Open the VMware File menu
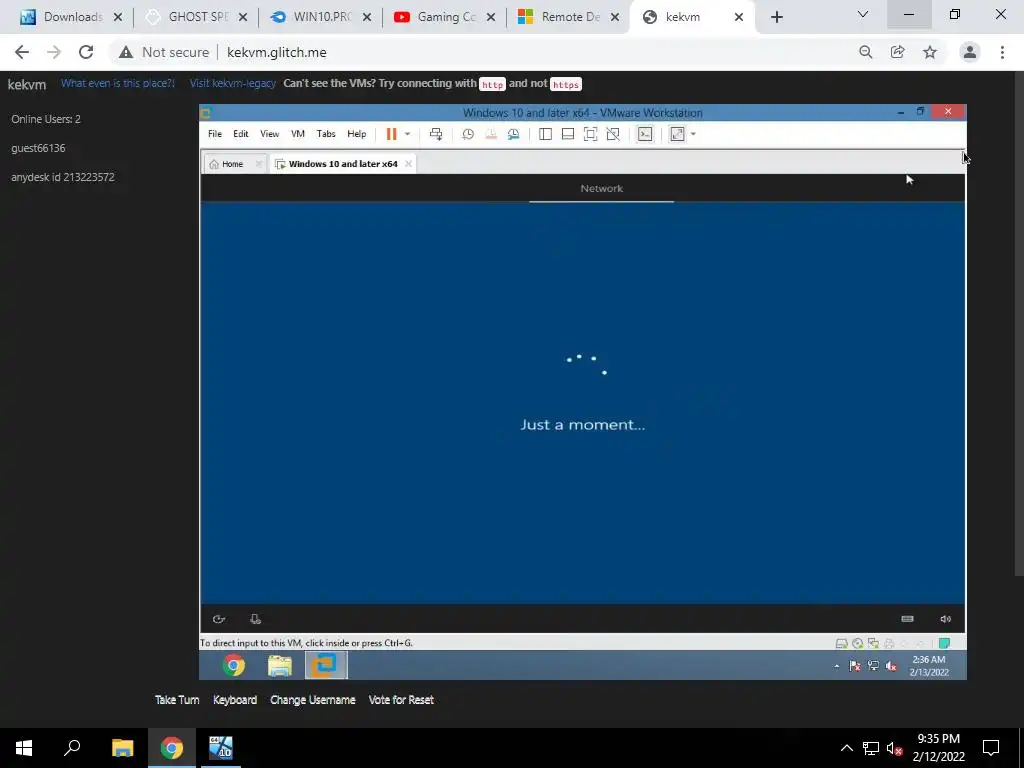Image resolution: width=1024 pixels, height=768 pixels. point(215,134)
